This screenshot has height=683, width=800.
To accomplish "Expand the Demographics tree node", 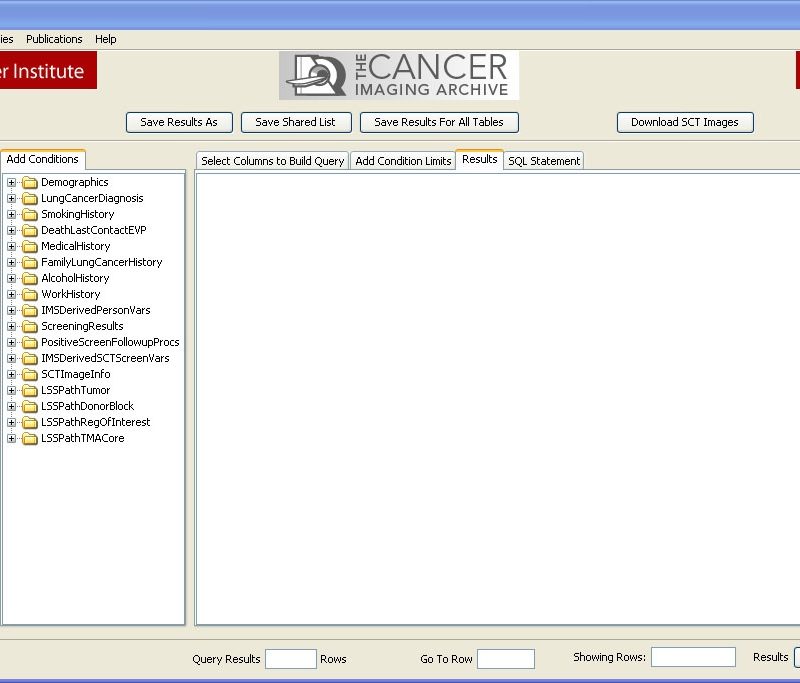I will (x=11, y=182).
